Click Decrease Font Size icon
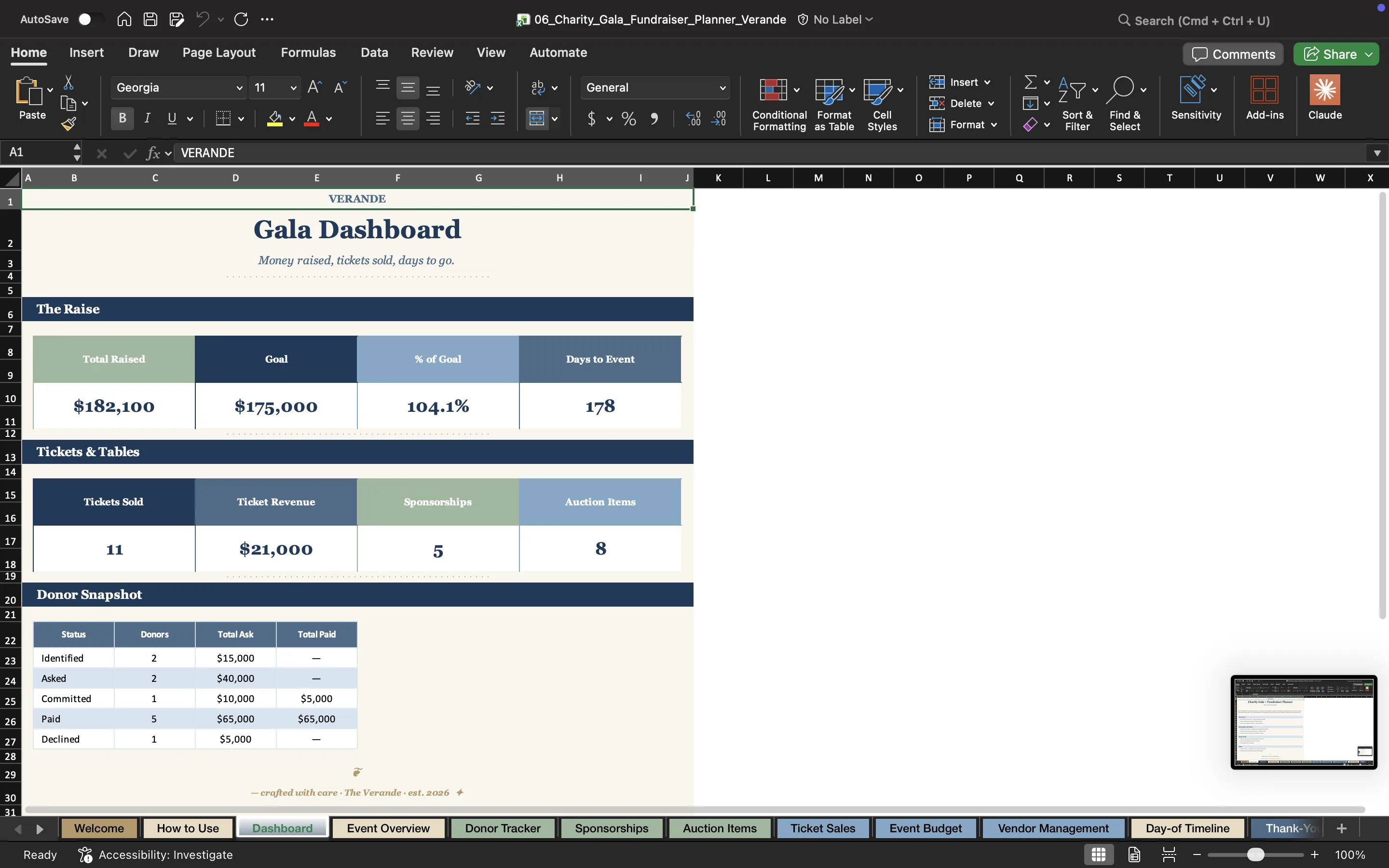Viewport: 1389px width, 868px height. [x=340, y=87]
